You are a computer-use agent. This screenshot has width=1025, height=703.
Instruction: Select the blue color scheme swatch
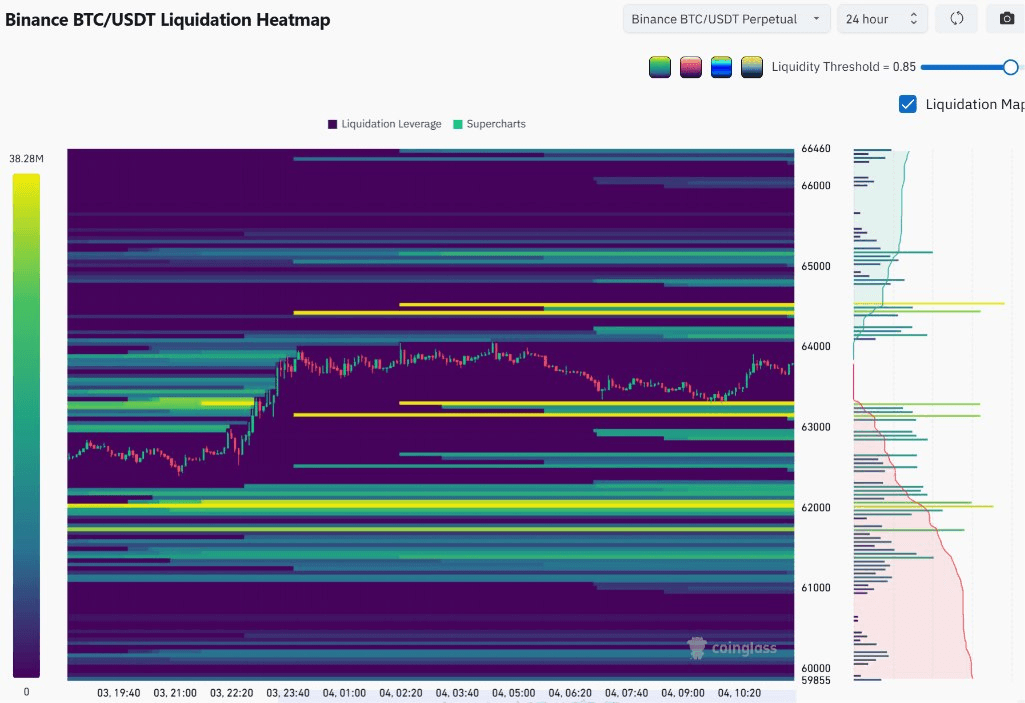[x=721, y=67]
